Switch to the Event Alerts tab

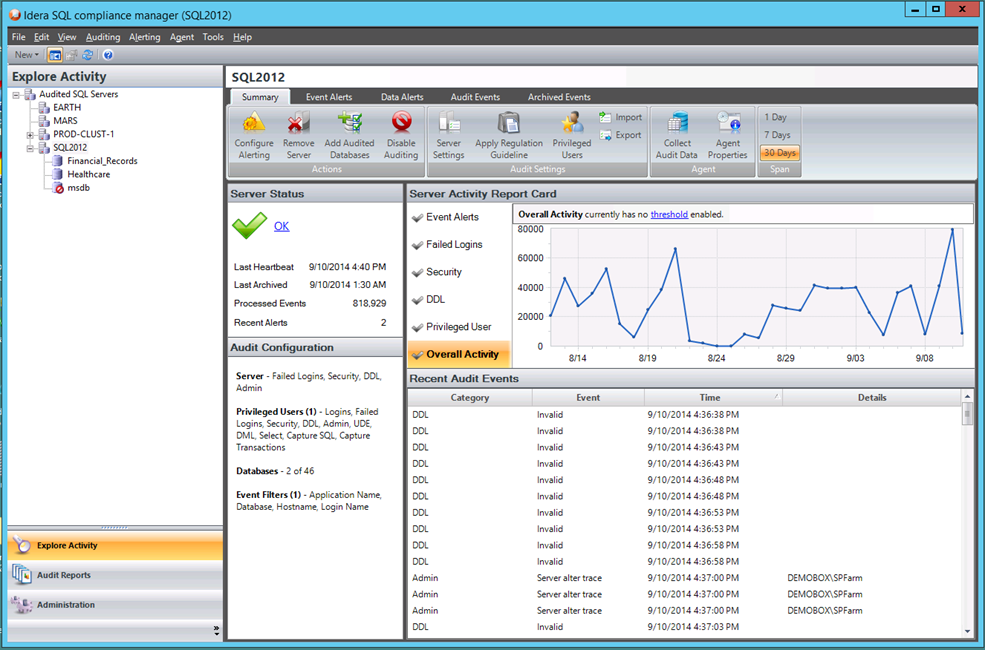[328, 97]
